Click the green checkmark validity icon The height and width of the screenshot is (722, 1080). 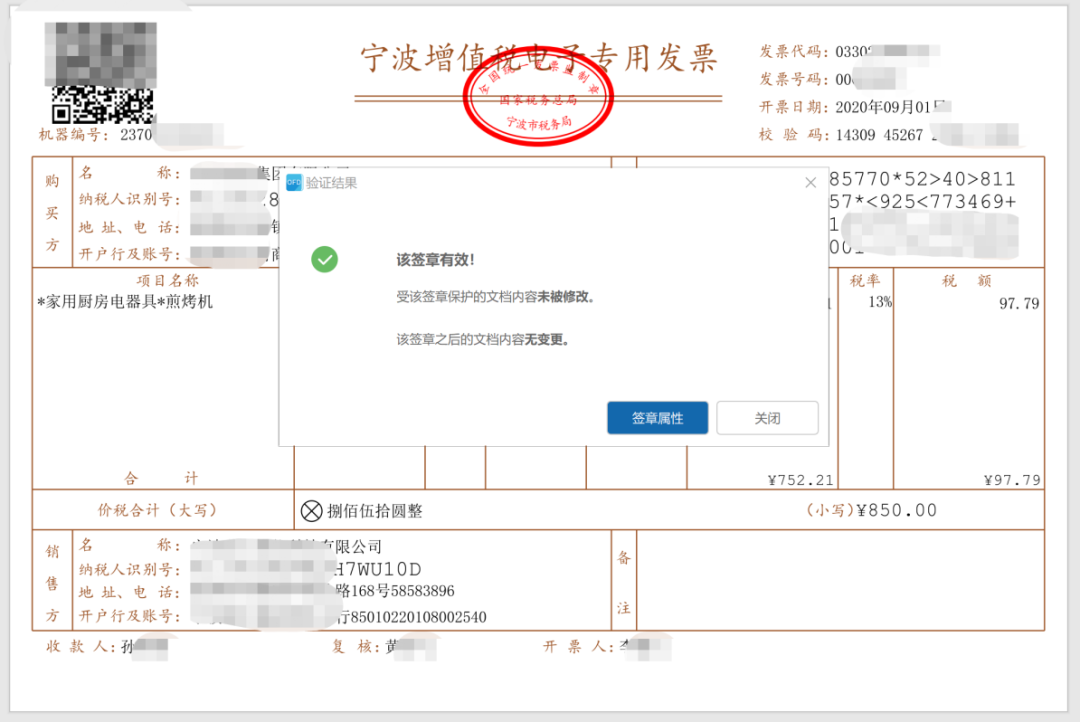point(324,260)
